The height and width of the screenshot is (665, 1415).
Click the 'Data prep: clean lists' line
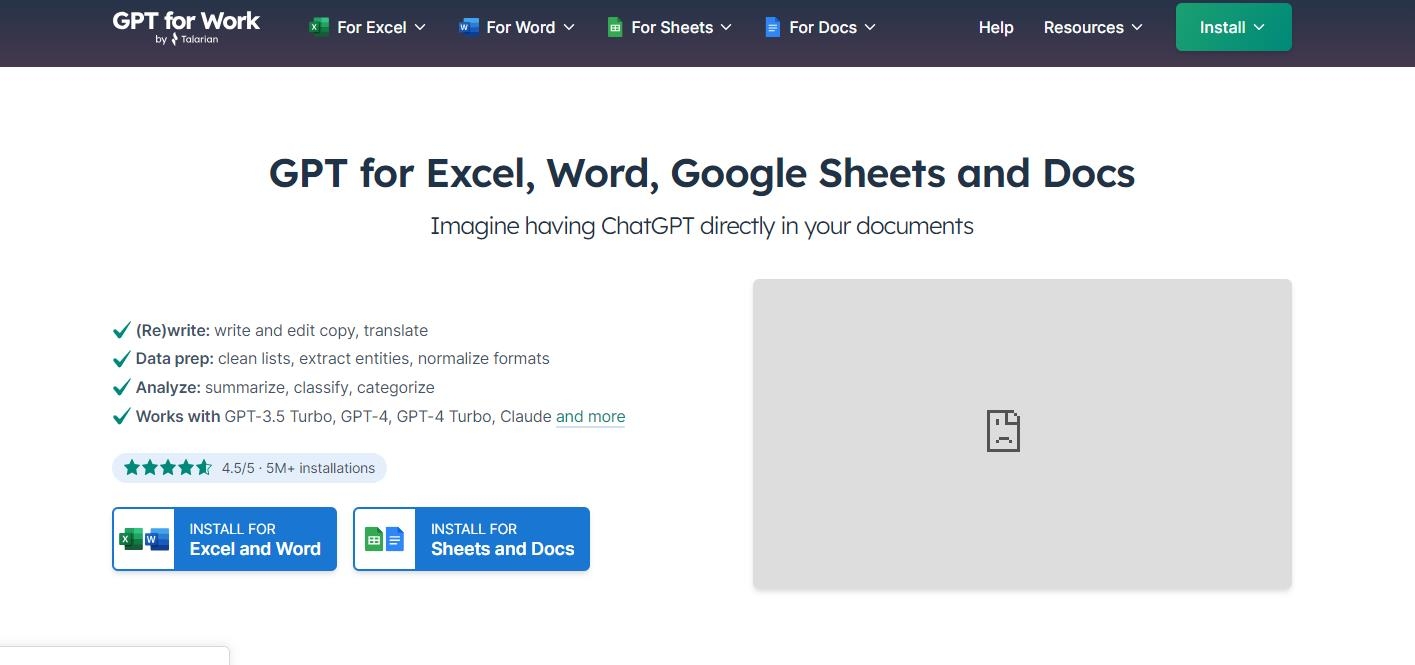pos(343,358)
